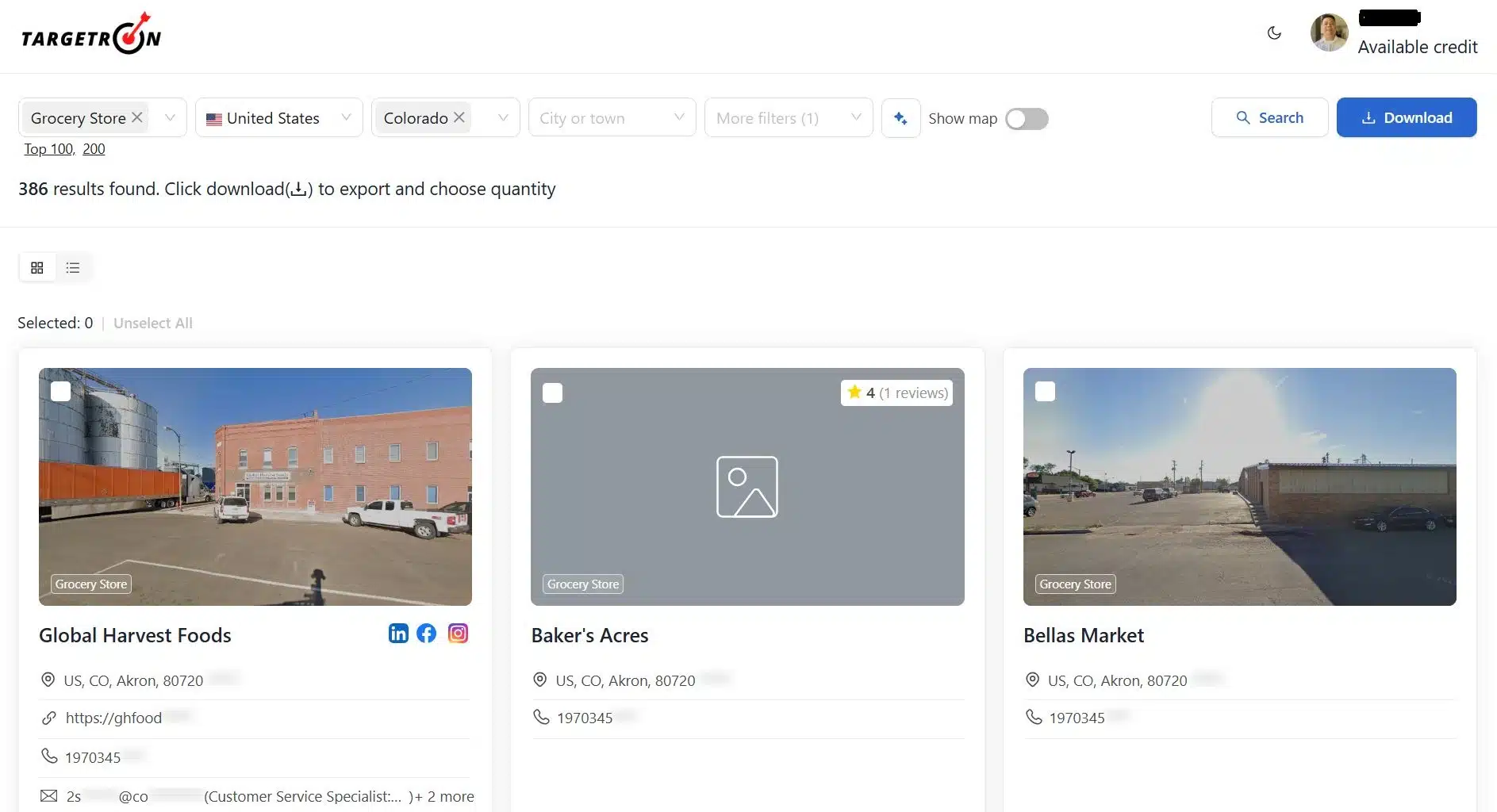Screen dimensions: 1497x812
Task: Click the Bellas Market title
Action: (x=1084, y=635)
